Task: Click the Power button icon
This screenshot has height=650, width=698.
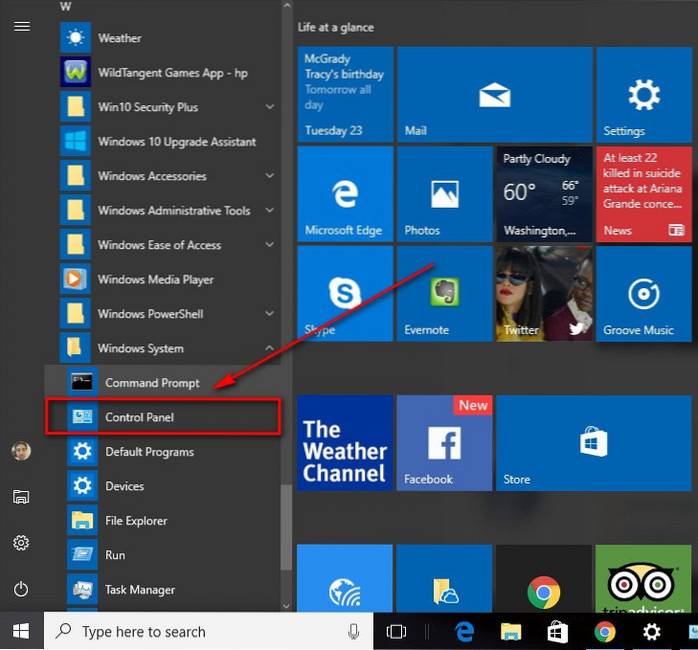Action: (x=21, y=589)
